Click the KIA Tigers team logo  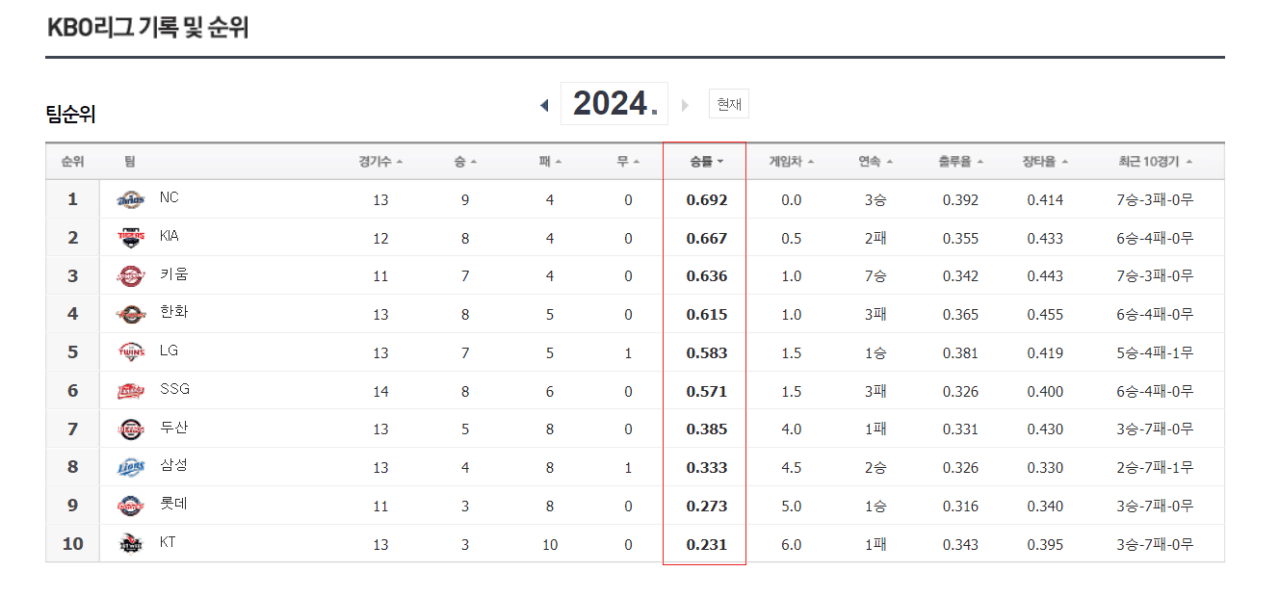coord(131,238)
